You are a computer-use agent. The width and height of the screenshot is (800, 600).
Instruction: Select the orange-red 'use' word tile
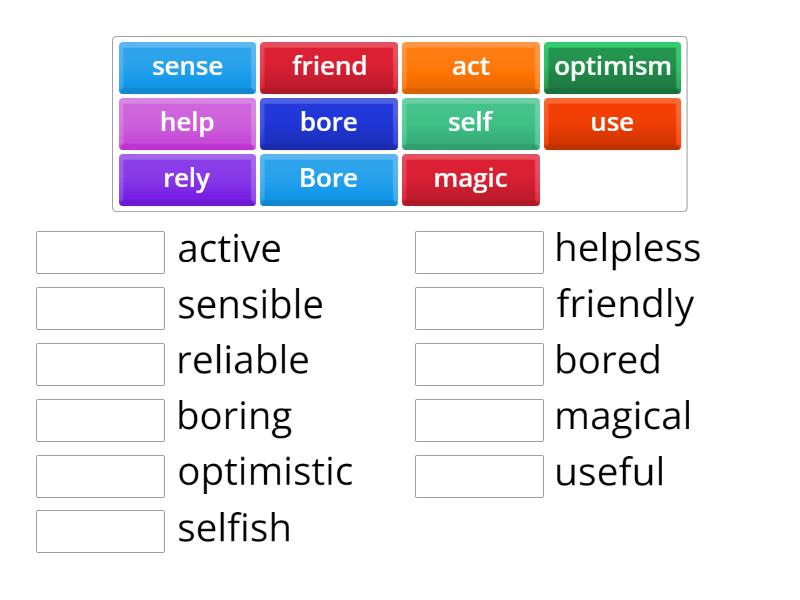point(612,123)
